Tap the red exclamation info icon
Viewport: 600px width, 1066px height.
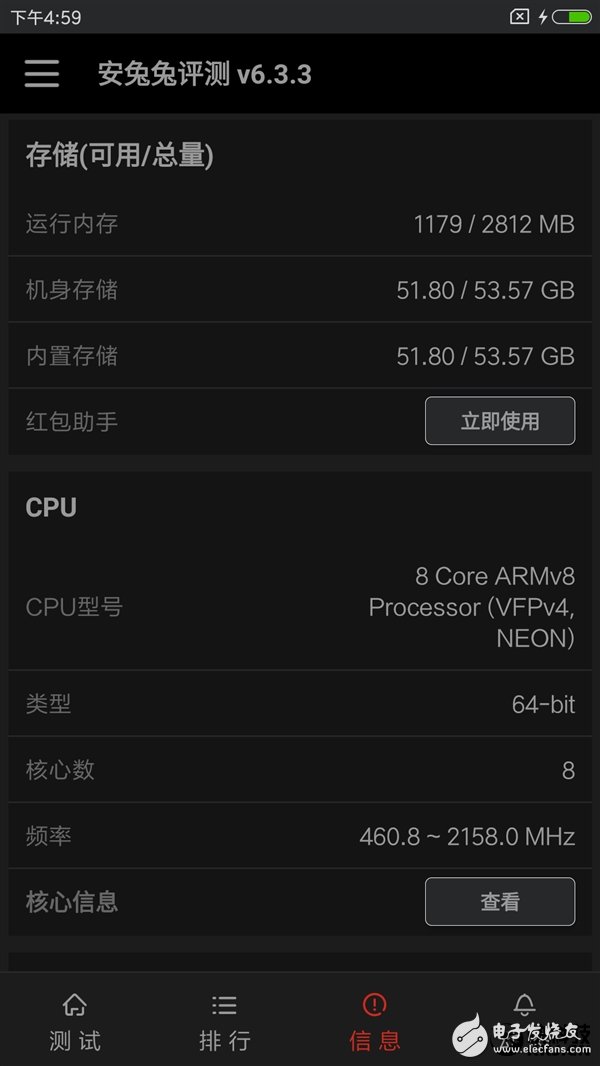click(x=374, y=1005)
